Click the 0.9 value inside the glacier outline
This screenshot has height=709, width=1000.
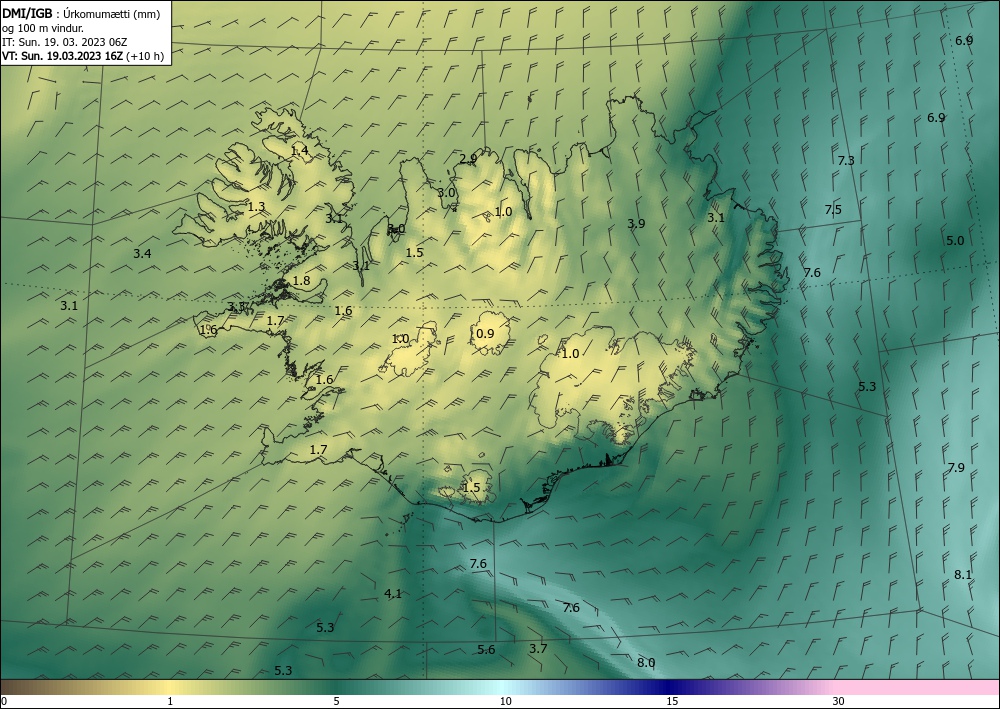[485, 333]
